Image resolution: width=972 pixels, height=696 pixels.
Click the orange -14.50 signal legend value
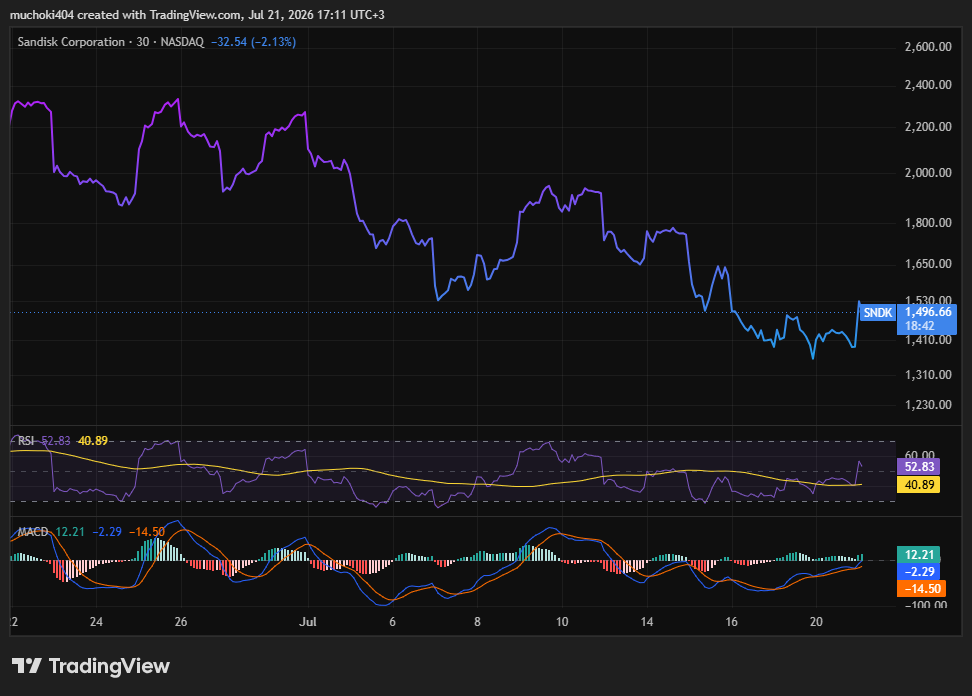point(147,532)
